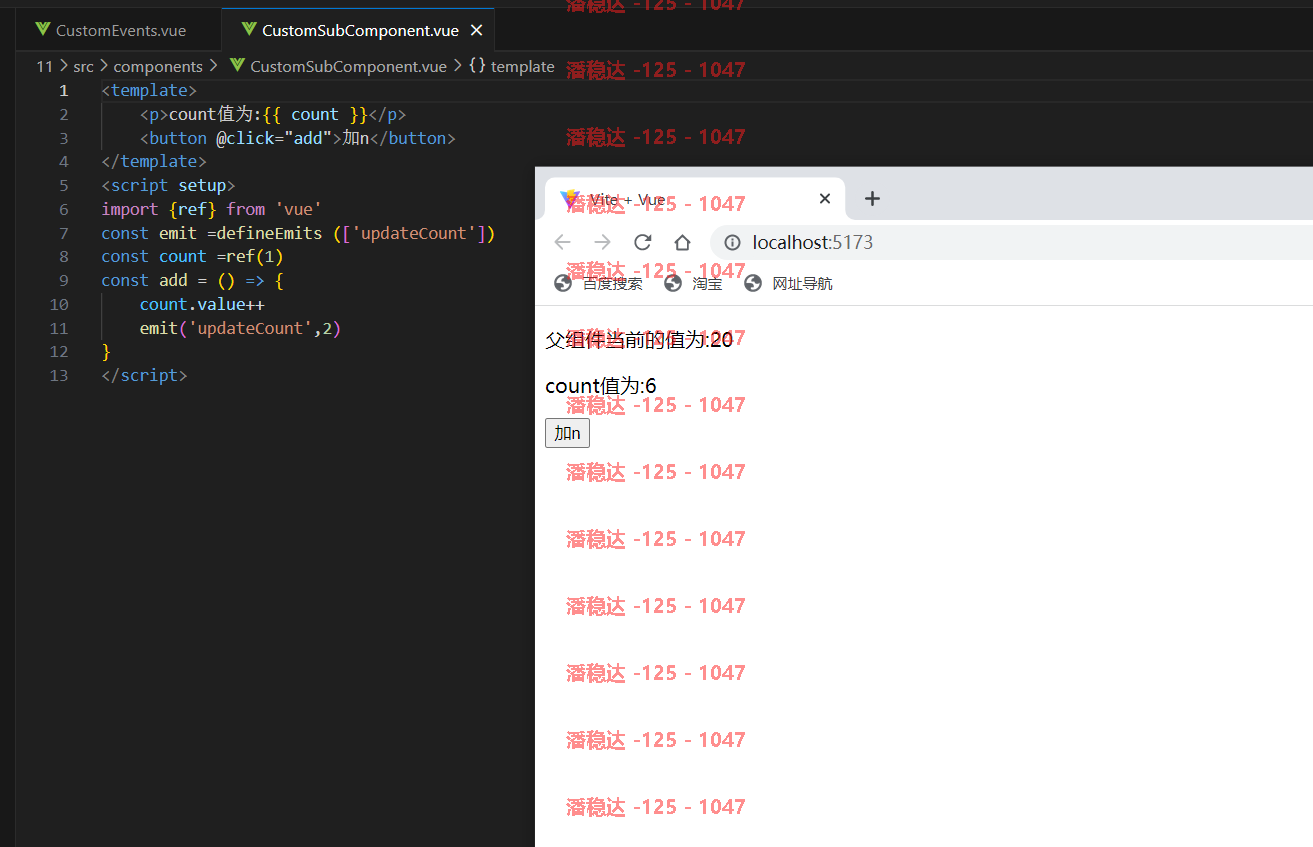Click the opening <template> tag on line 1

click(149, 90)
